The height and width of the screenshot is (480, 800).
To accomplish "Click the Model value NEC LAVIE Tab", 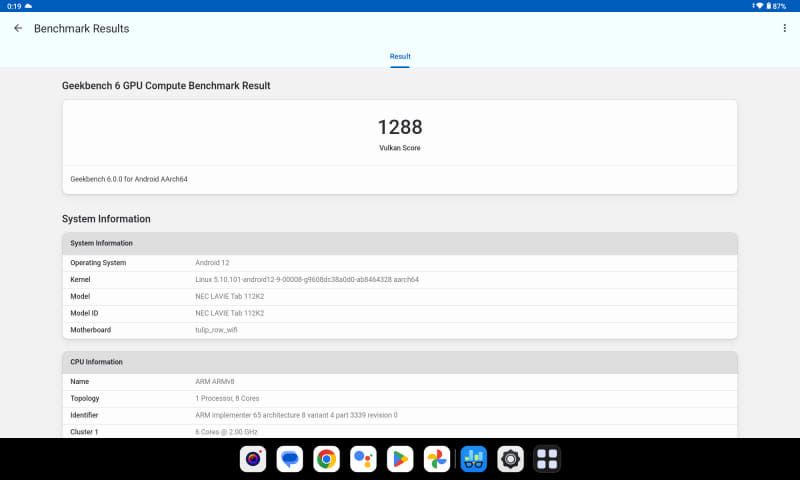I will (230, 296).
